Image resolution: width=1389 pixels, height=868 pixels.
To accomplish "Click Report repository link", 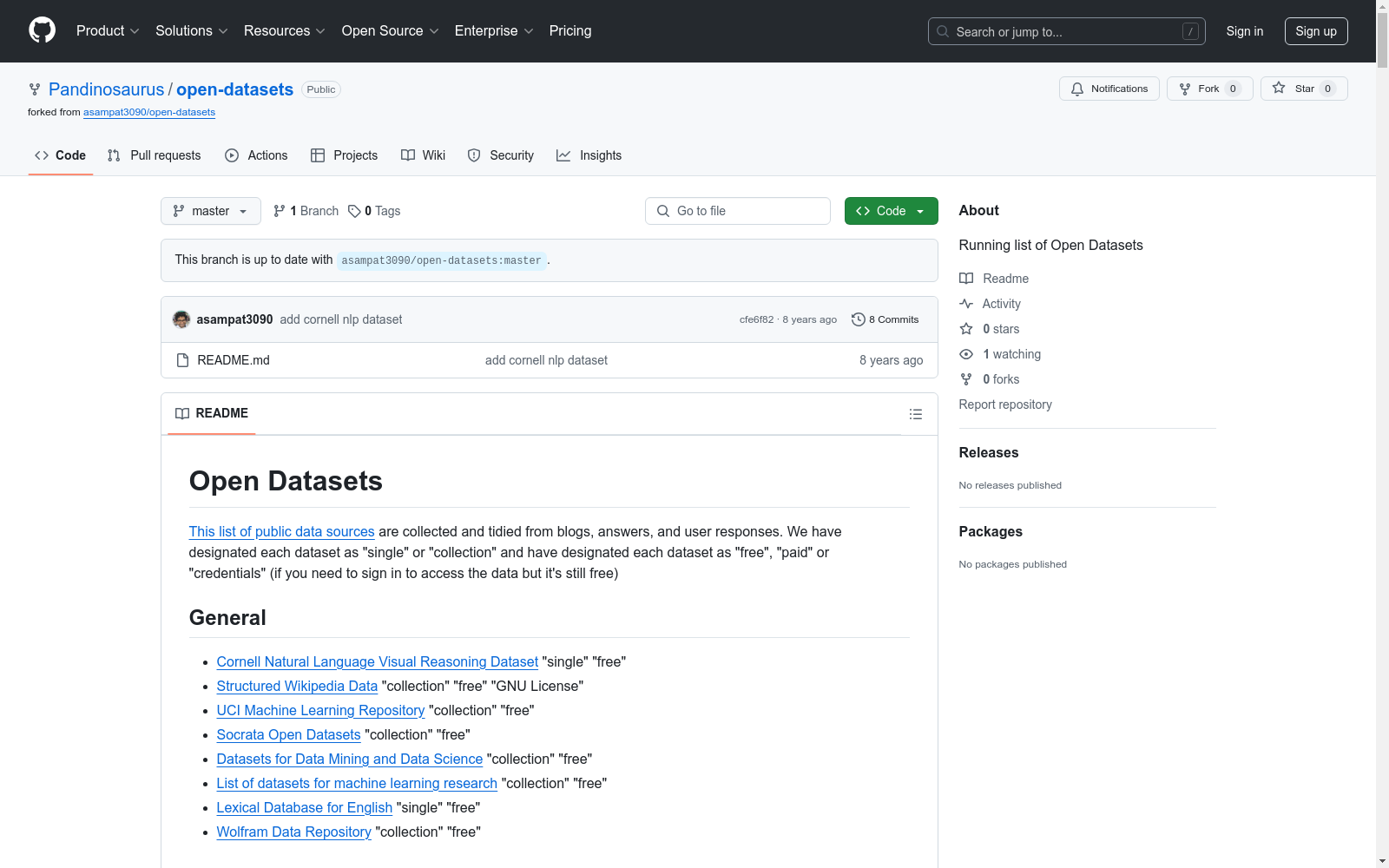I will click(x=1005, y=404).
